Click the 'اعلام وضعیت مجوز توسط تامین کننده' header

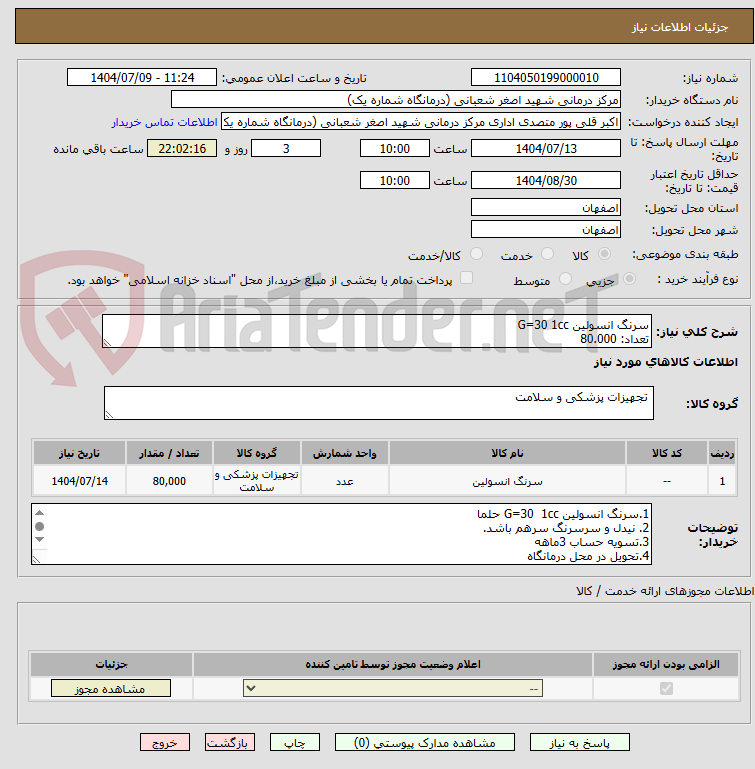click(393, 664)
